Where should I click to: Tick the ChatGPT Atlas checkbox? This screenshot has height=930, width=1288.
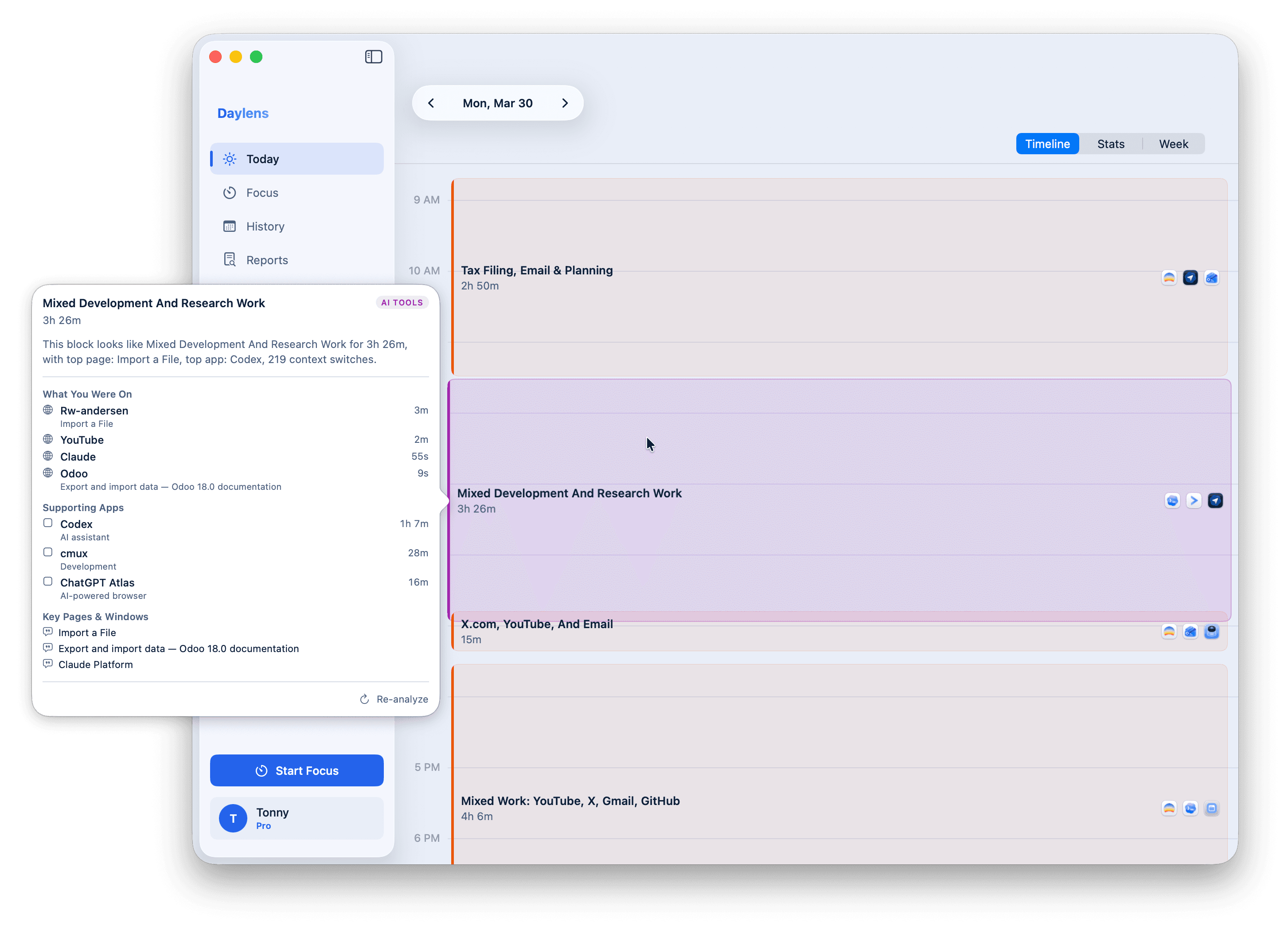[x=48, y=581]
